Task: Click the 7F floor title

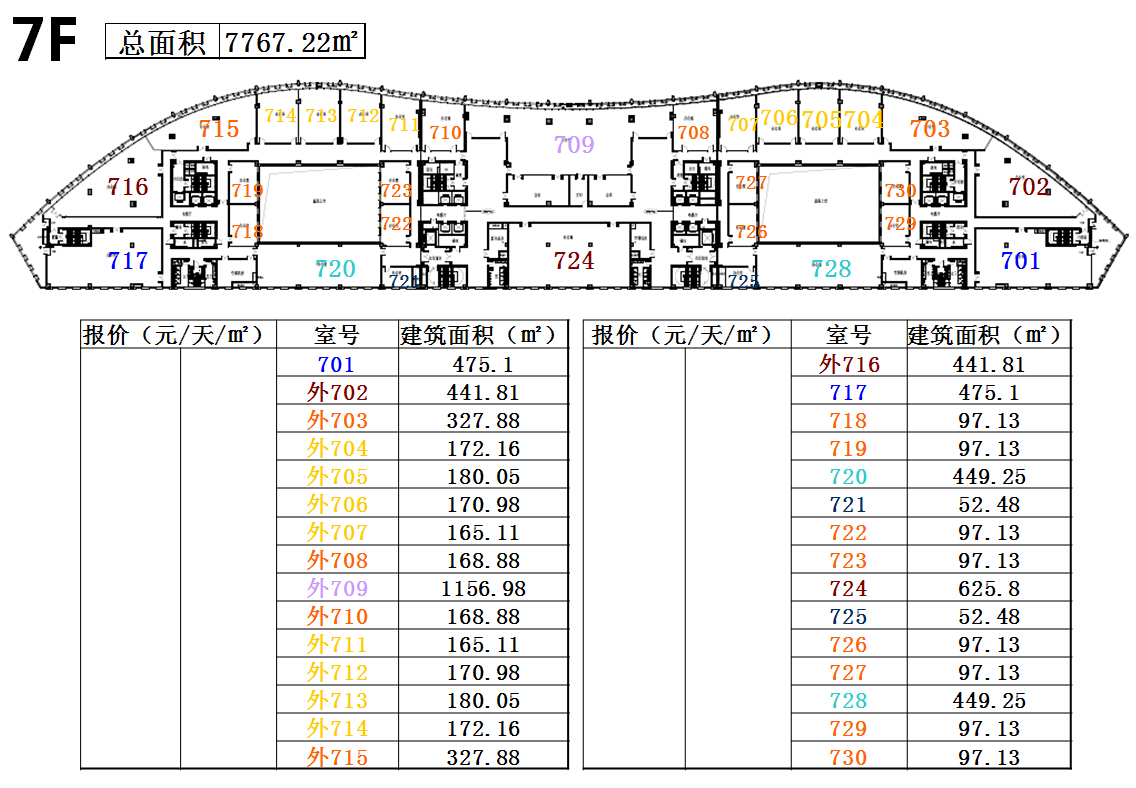Action: click(45, 43)
